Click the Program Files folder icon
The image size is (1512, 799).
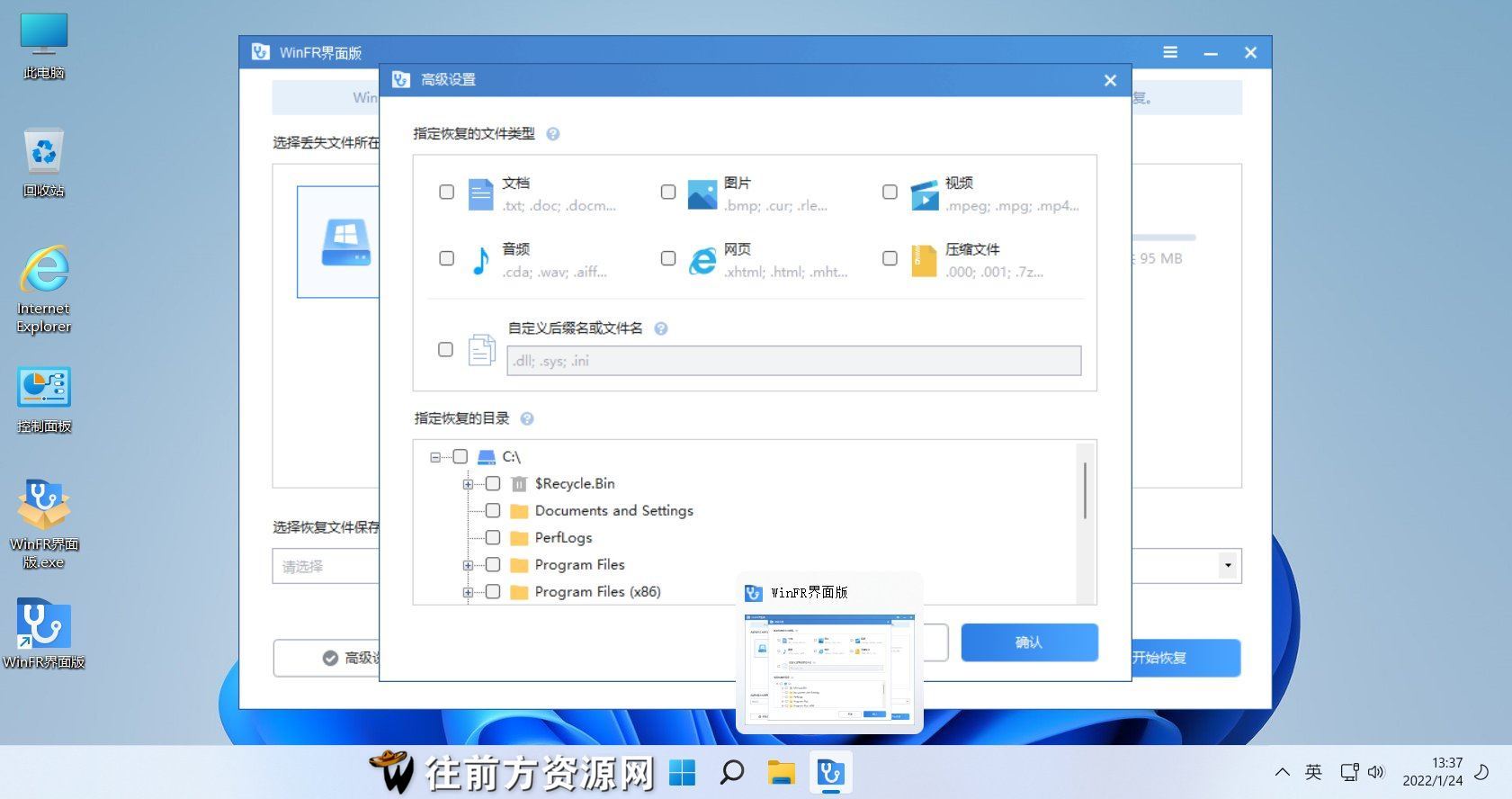coord(519,565)
